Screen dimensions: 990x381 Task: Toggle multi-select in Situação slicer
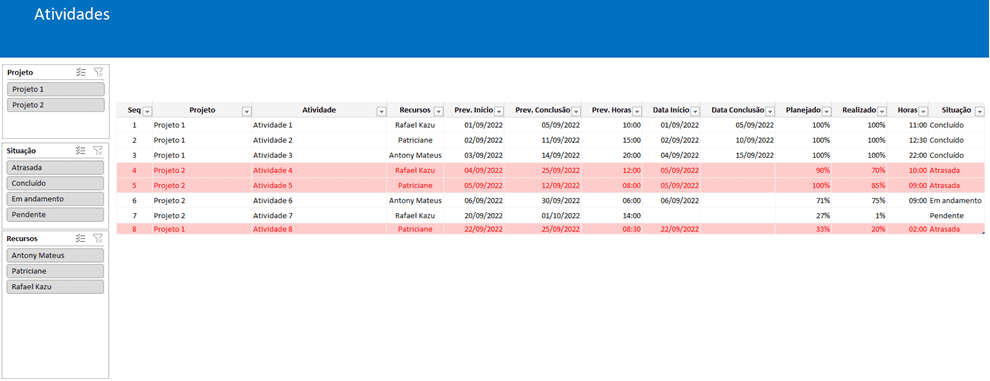(x=80, y=150)
